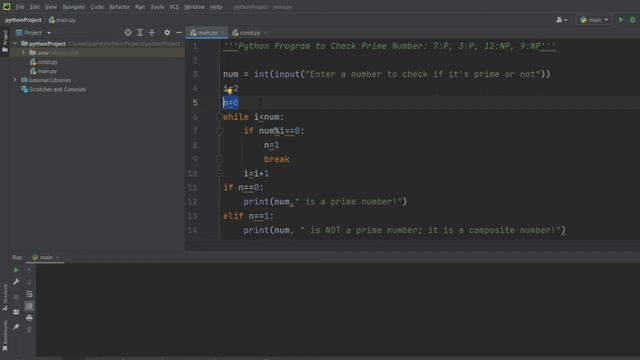Screen dimensions: 640x360
Task: Click the down arrow in the Run panel
Action: [x=29, y=282]
